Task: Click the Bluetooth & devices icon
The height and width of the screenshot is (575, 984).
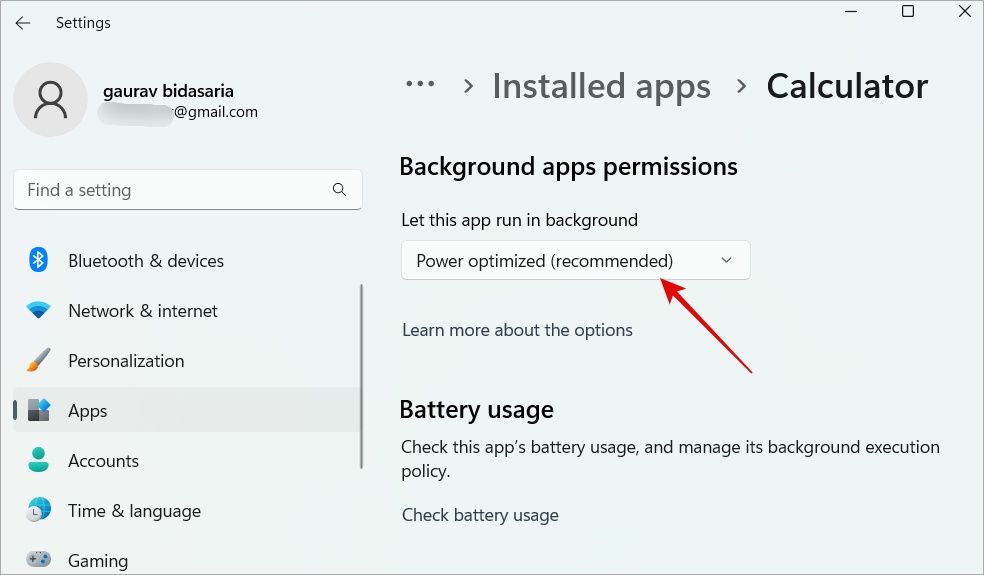Action: tap(39, 261)
